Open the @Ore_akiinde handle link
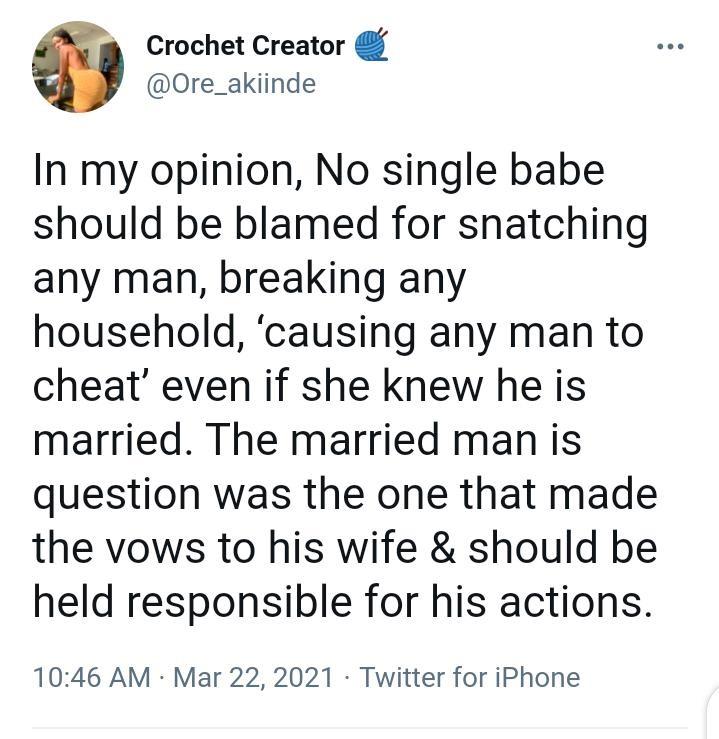 (231, 84)
